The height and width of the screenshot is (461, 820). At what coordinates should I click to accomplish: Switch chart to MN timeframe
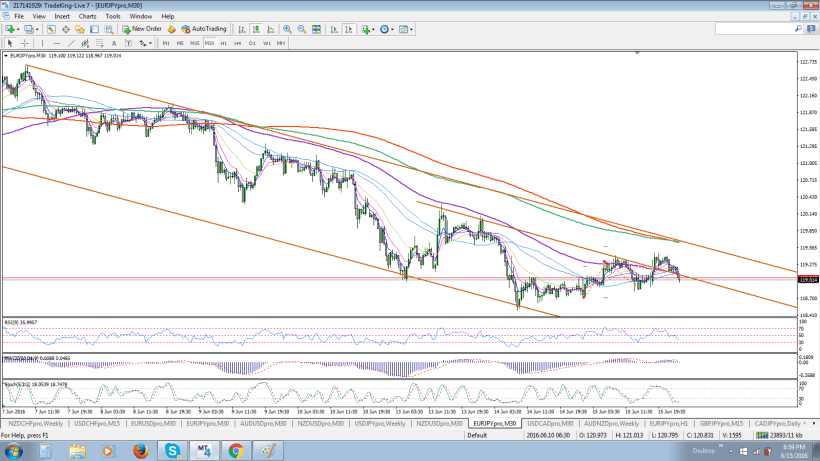click(x=281, y=43)
